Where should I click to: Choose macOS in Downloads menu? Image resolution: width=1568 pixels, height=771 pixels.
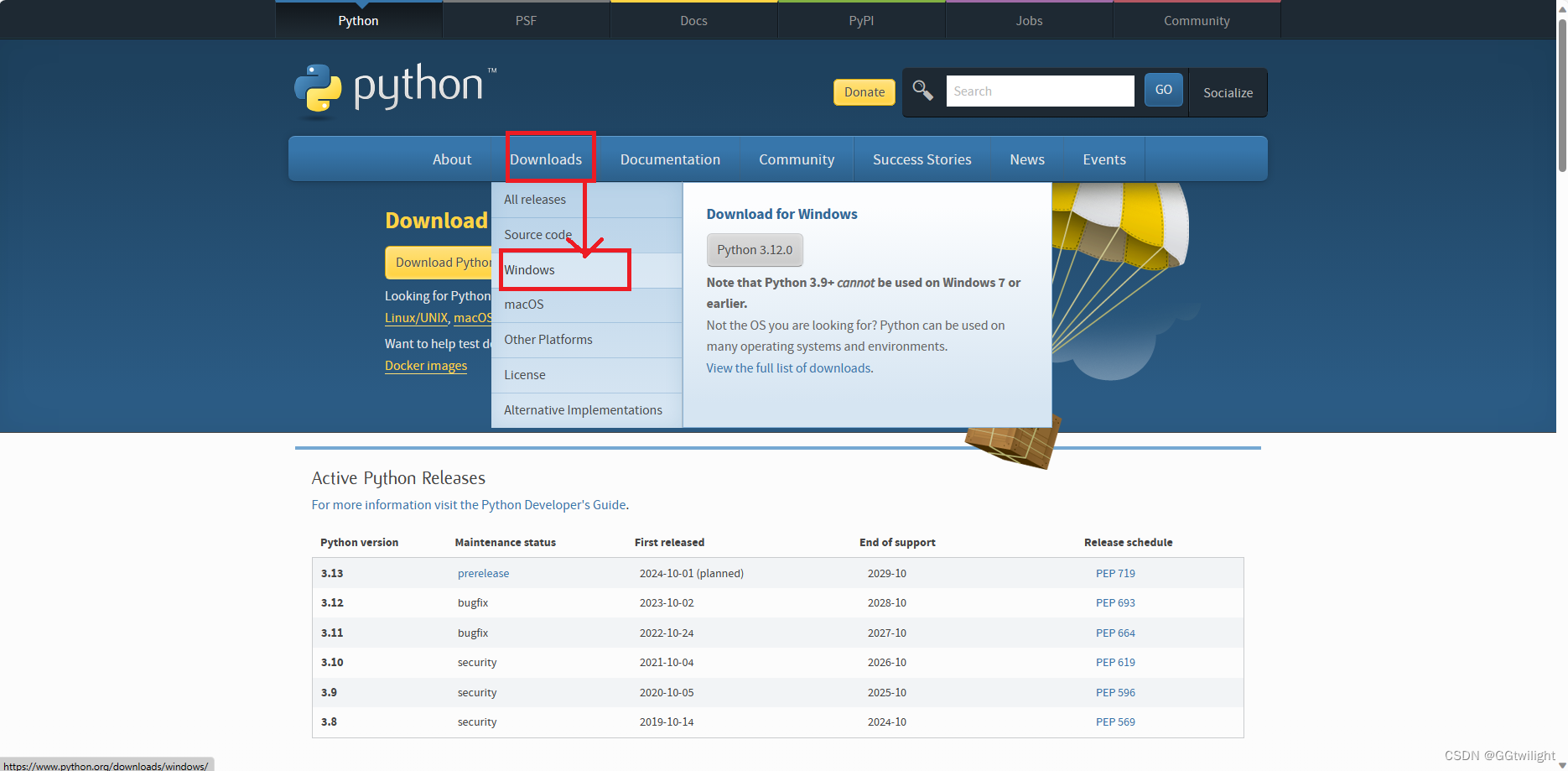coord(587,305)
